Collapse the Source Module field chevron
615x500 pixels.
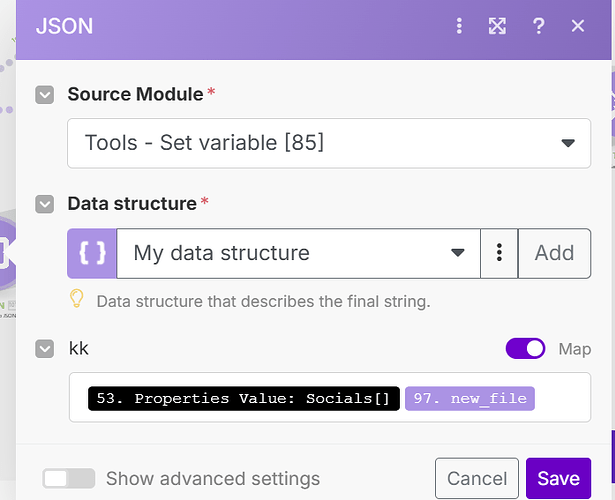tap(45, 95)
